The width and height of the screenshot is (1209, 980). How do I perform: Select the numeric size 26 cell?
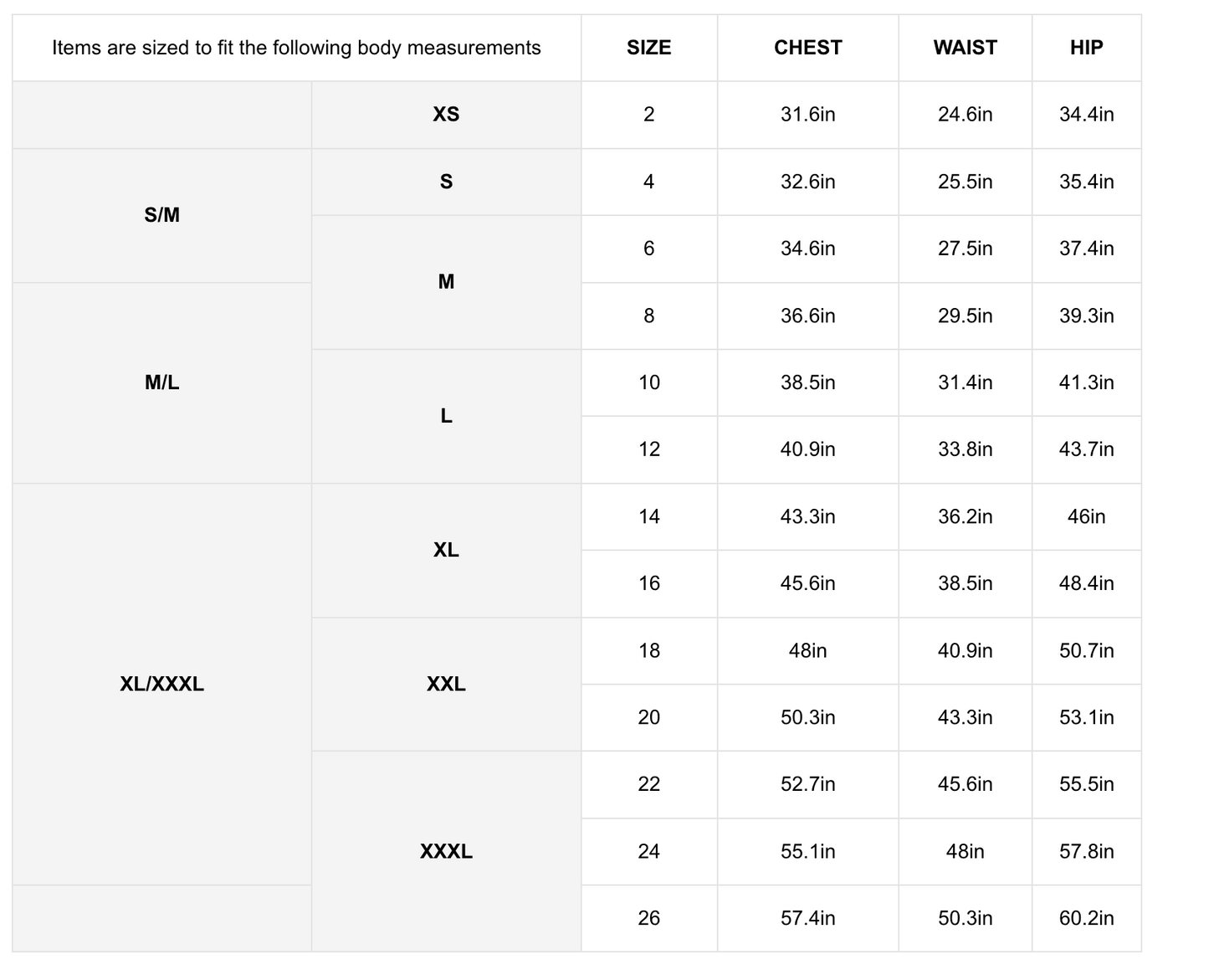648,918
